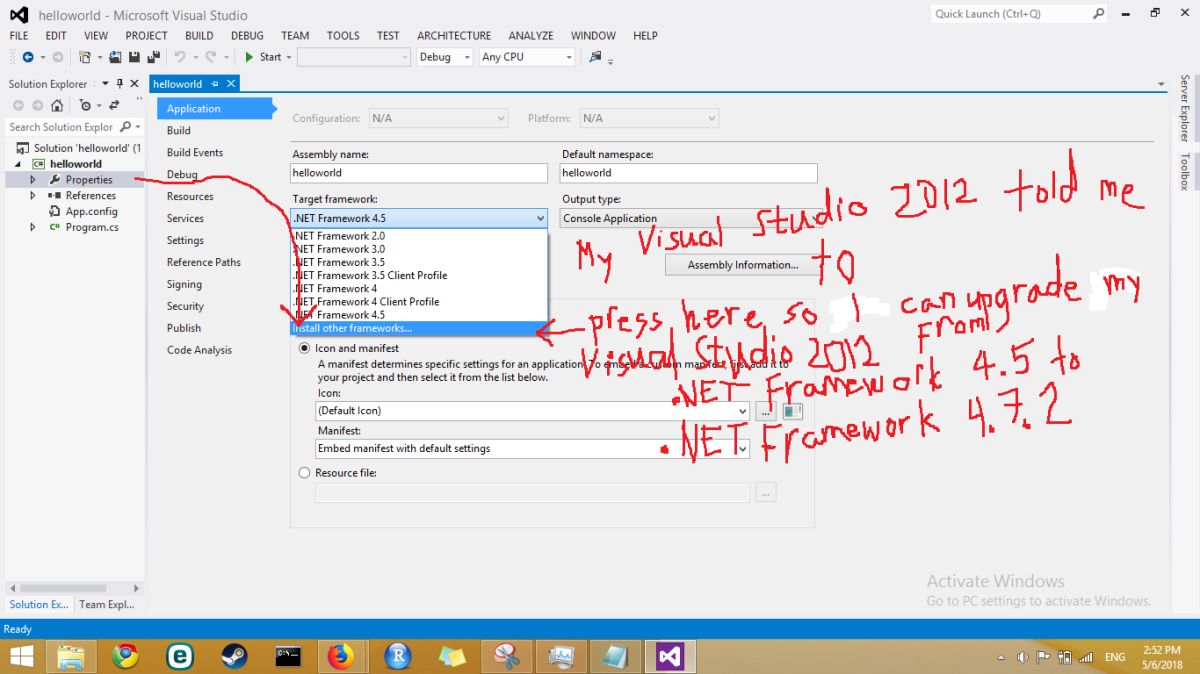Screen dimensions: 1200x674
Task: Choose Install other frameworks option
Action: pyautogui.click(x=419, y=328)
